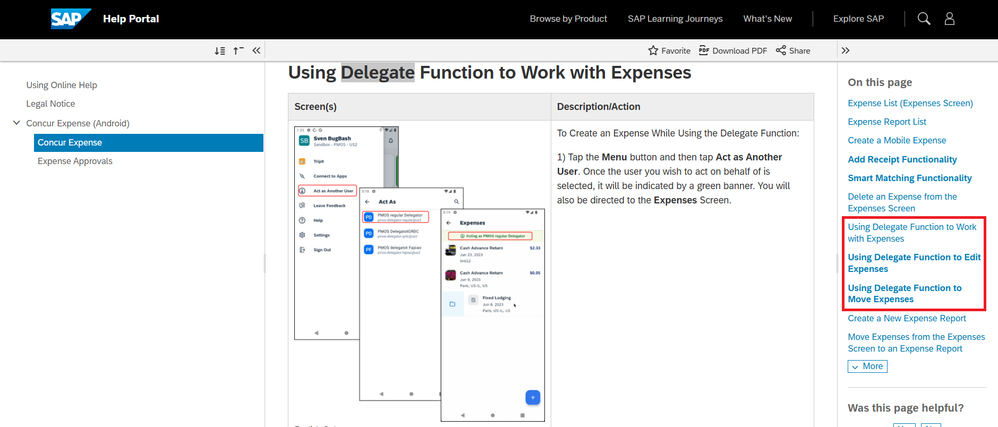Open Using Online Help topic
Screen dimensions: 998x427
click(x=62, y=85)
